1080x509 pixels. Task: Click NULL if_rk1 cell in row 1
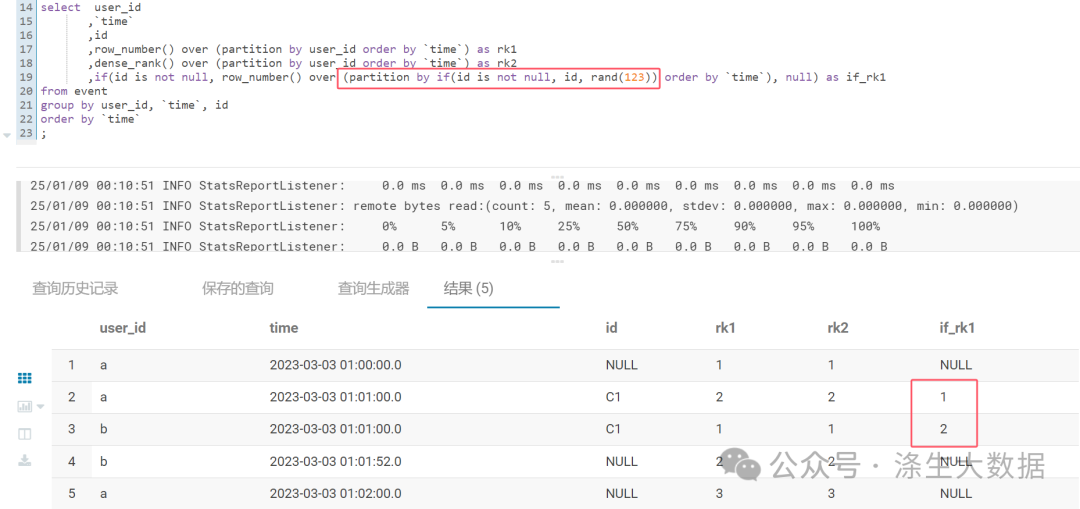[x=956, y=365]
